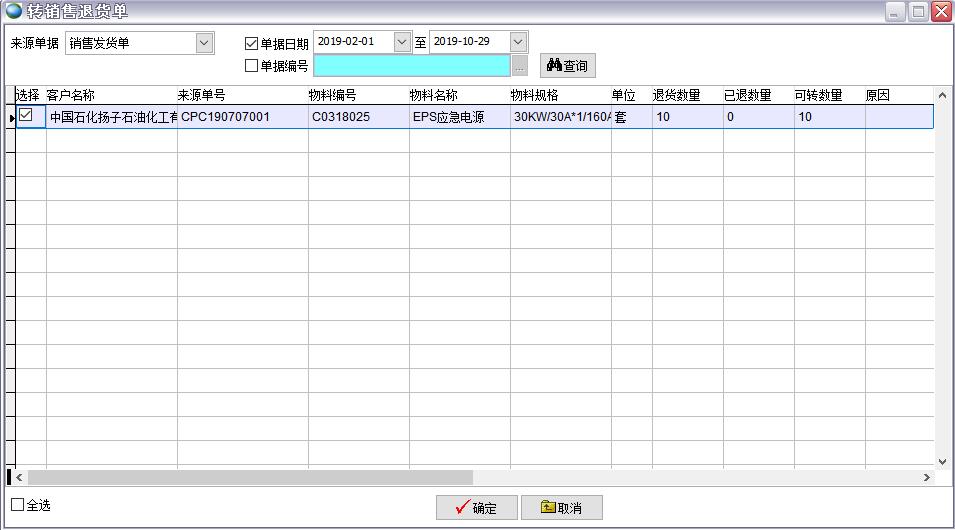Check the 全选 select all checkbox
Screen dimensions: 955x530
pos(18,505)
